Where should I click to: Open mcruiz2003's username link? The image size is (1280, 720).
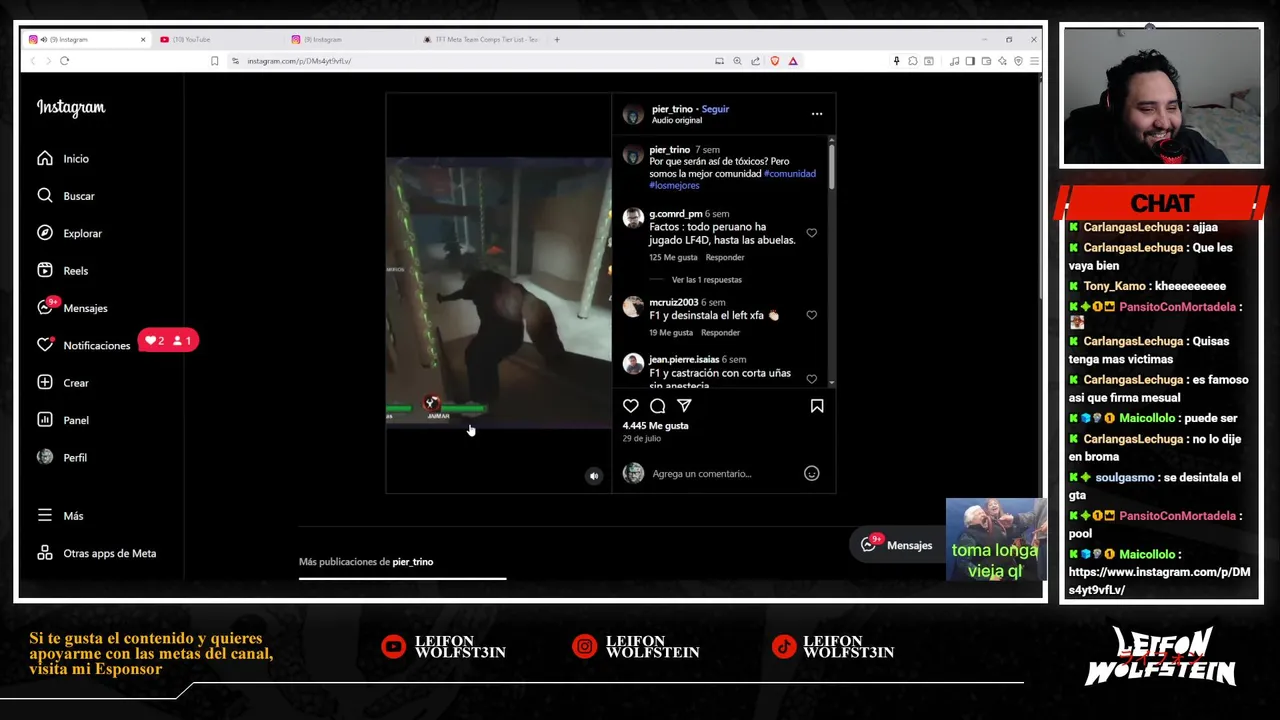pos(674,303)
